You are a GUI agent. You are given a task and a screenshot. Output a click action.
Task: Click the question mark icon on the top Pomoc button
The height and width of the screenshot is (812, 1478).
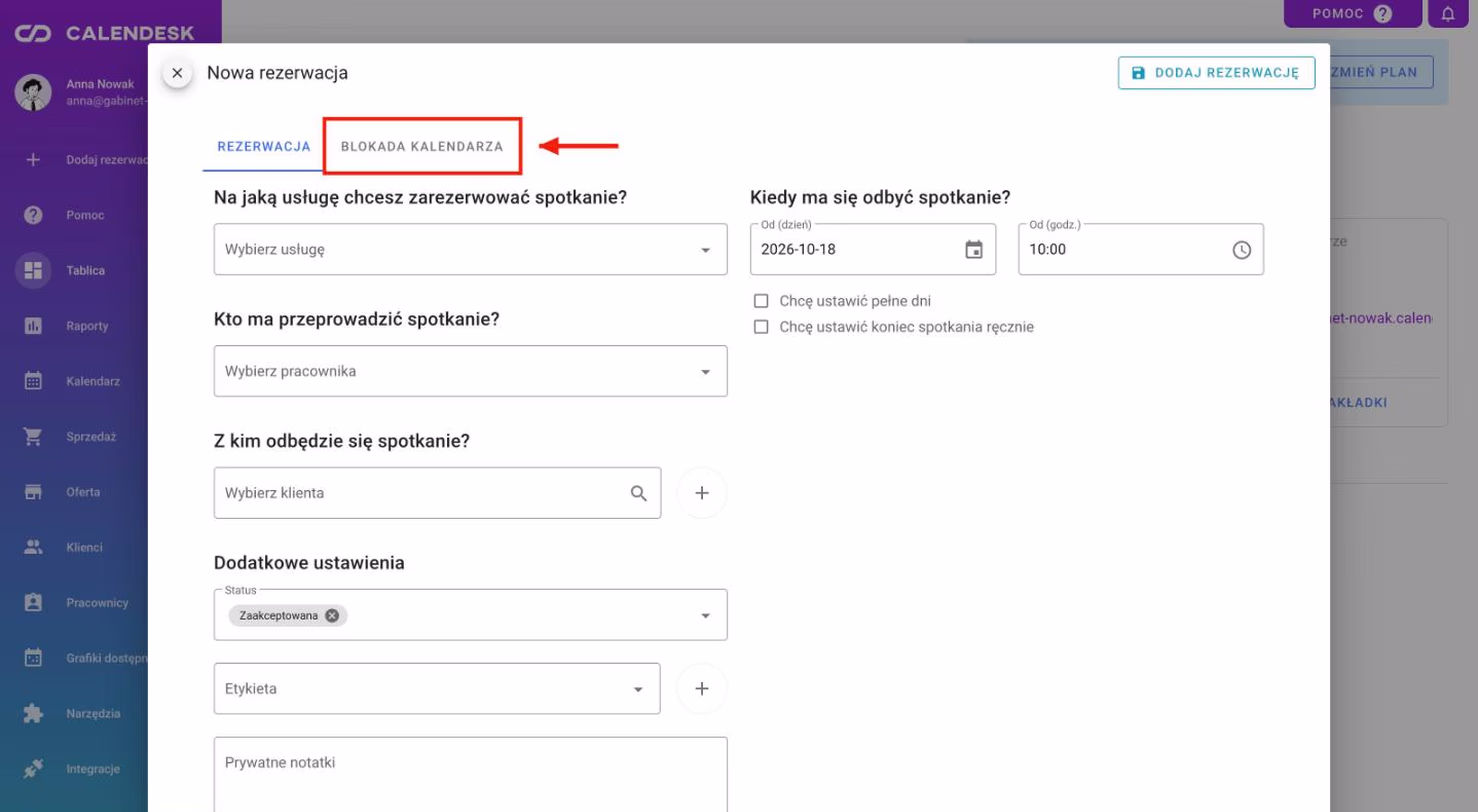tap(1383, 14)
